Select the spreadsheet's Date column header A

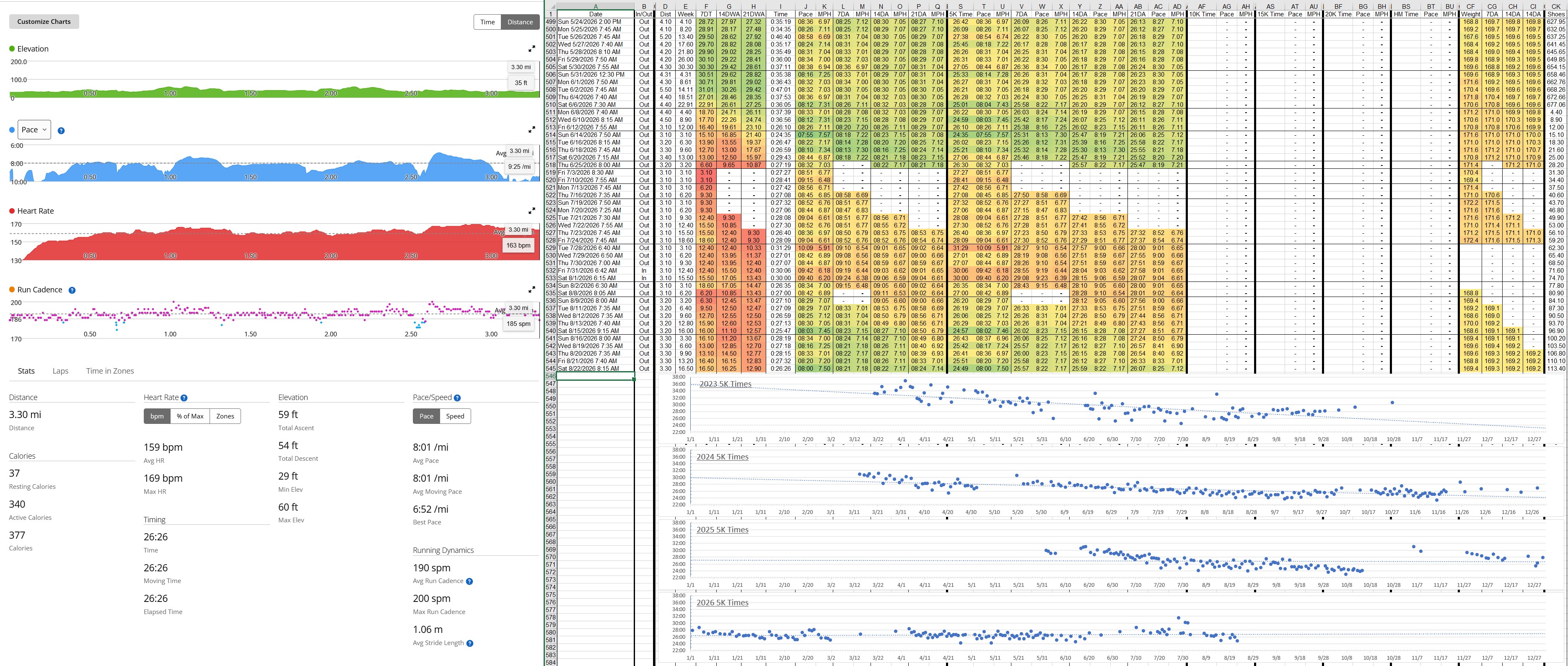[595, 7]
